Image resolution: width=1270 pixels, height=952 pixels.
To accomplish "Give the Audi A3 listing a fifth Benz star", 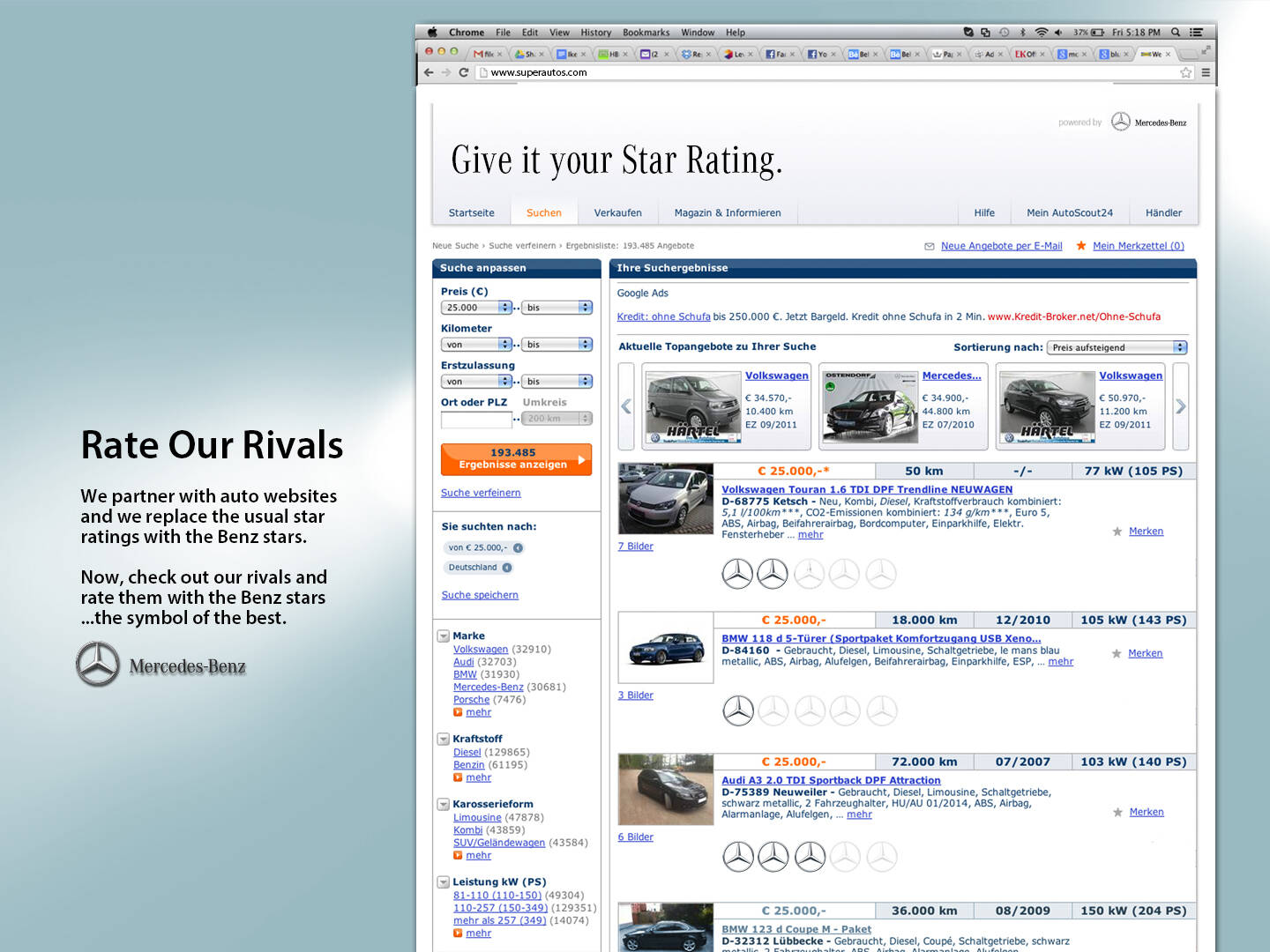I will click(x=881, y=857).
